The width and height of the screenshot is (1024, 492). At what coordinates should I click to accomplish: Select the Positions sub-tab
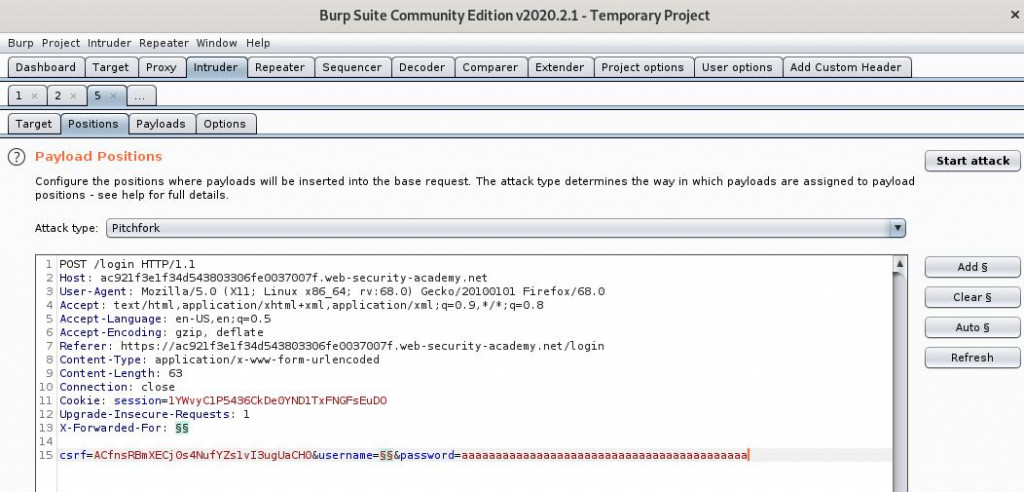click(93, 123)
